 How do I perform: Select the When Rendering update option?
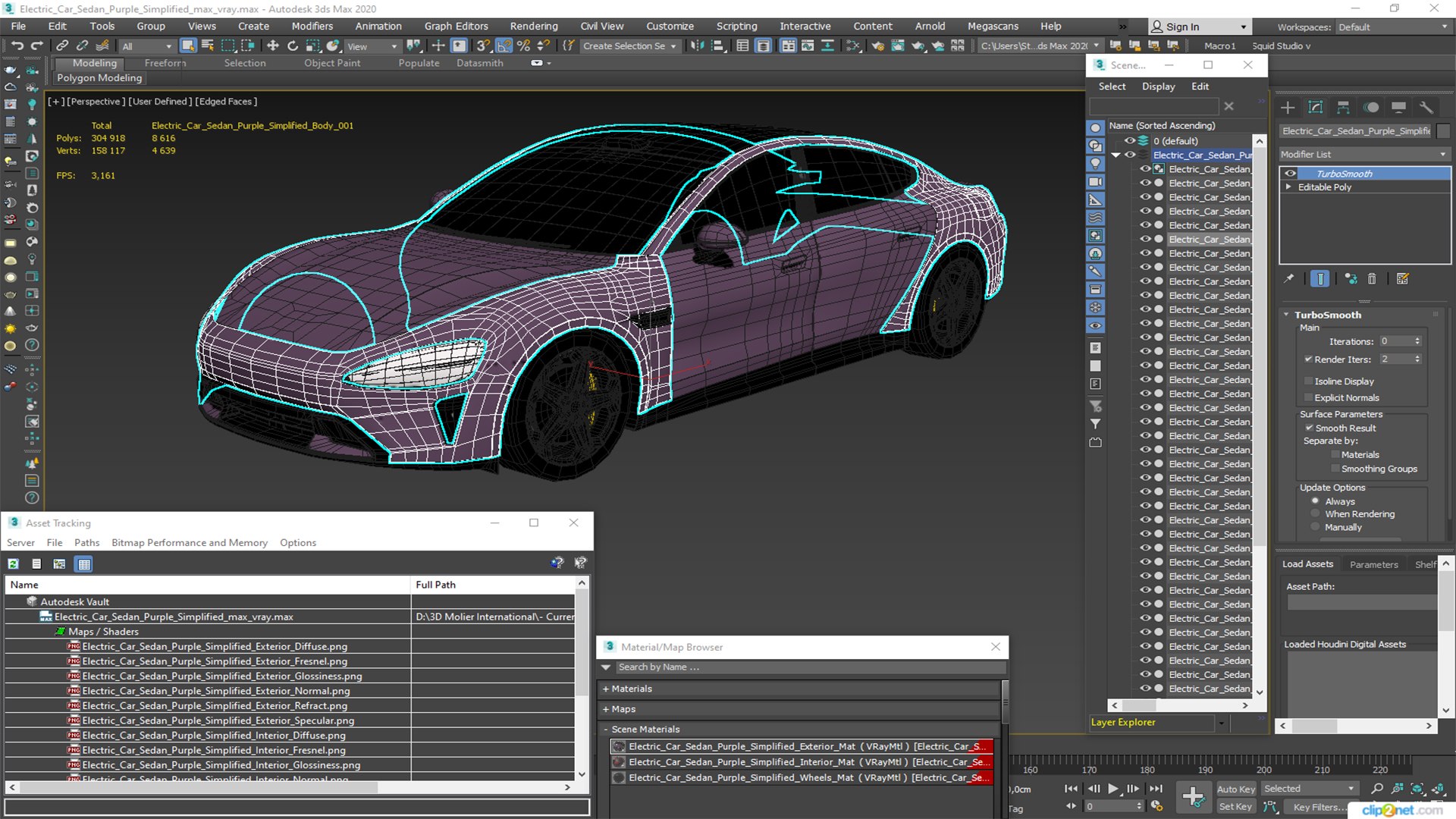[x=1316, y=514]
